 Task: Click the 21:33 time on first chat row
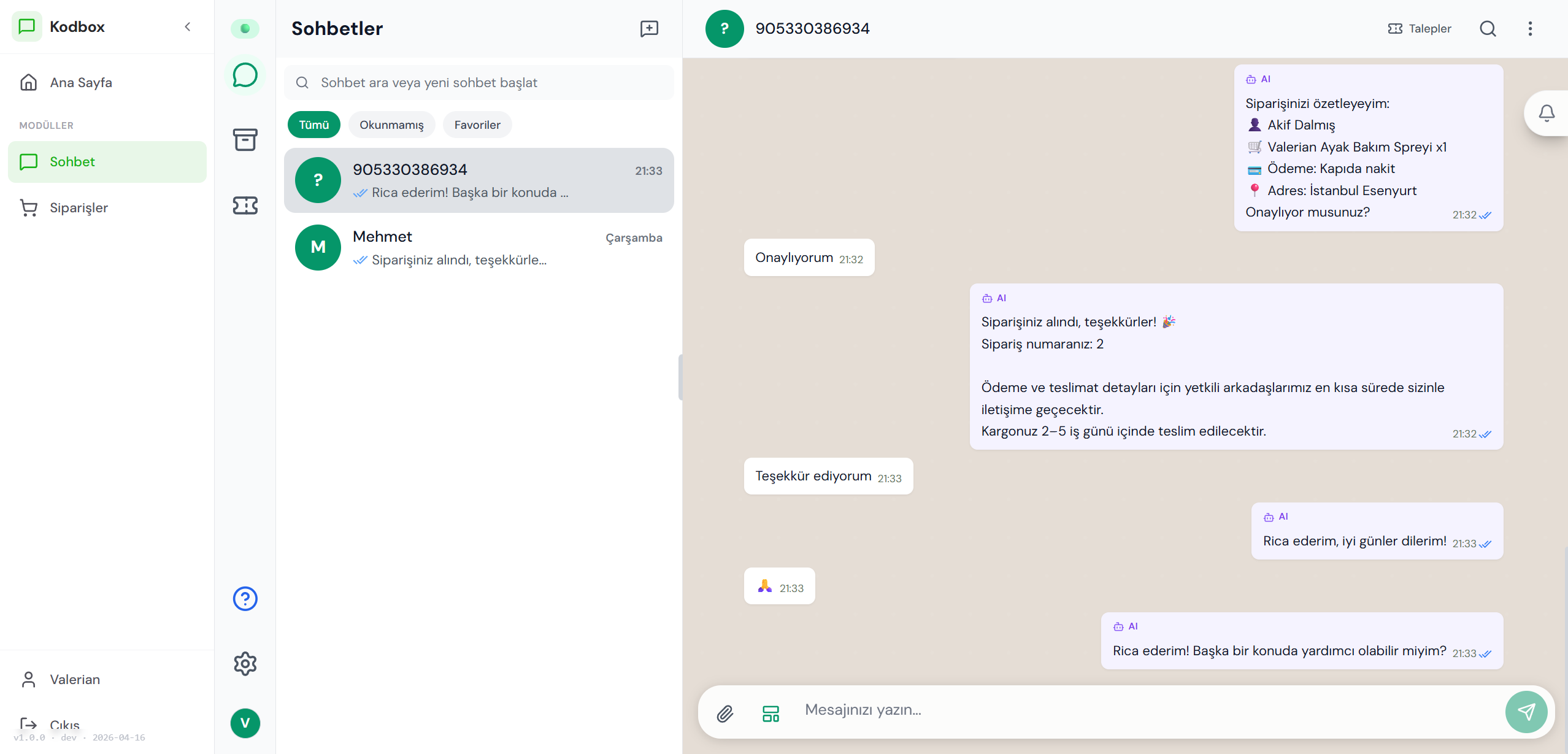point(648,171)
